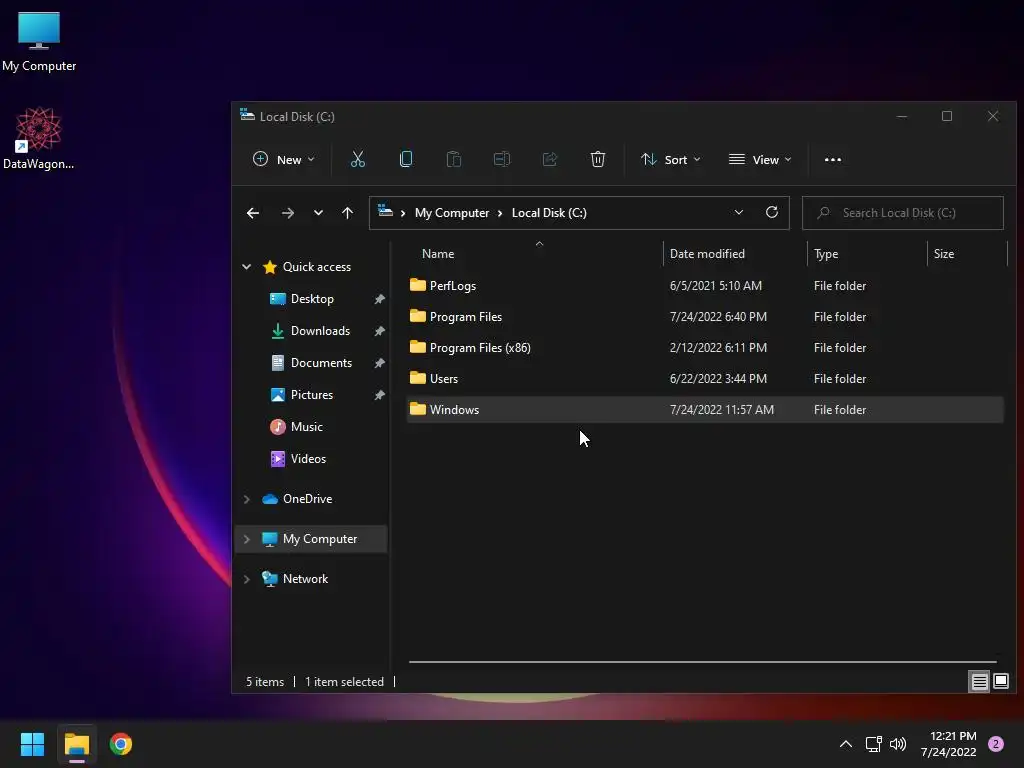1024x768 pixels.
Task: Select Videos in the navigation pane
Action: click(x=308, y=459)
